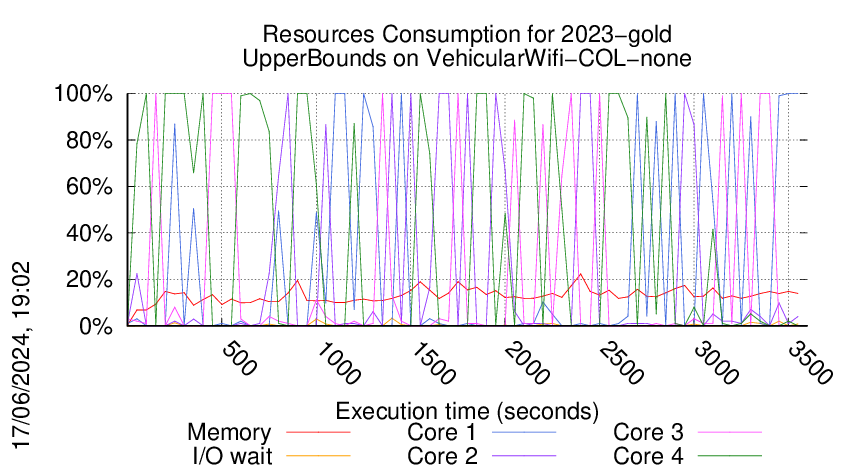850x475 pixels.
Task: Click the 'Core 2' legend label
Action: click(x=442, y=456)
